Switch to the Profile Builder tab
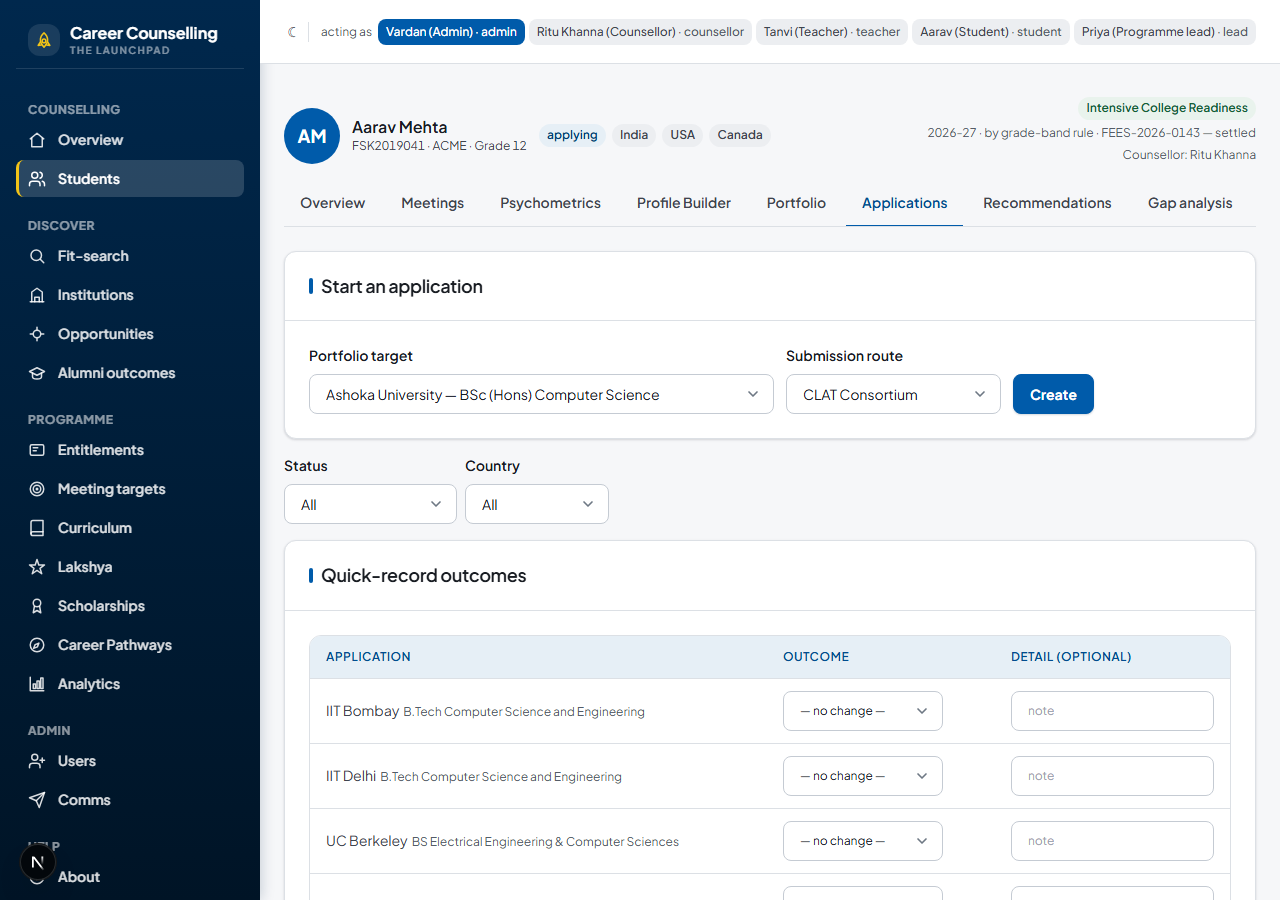The image size is (1280, 900). coord(684,203)
